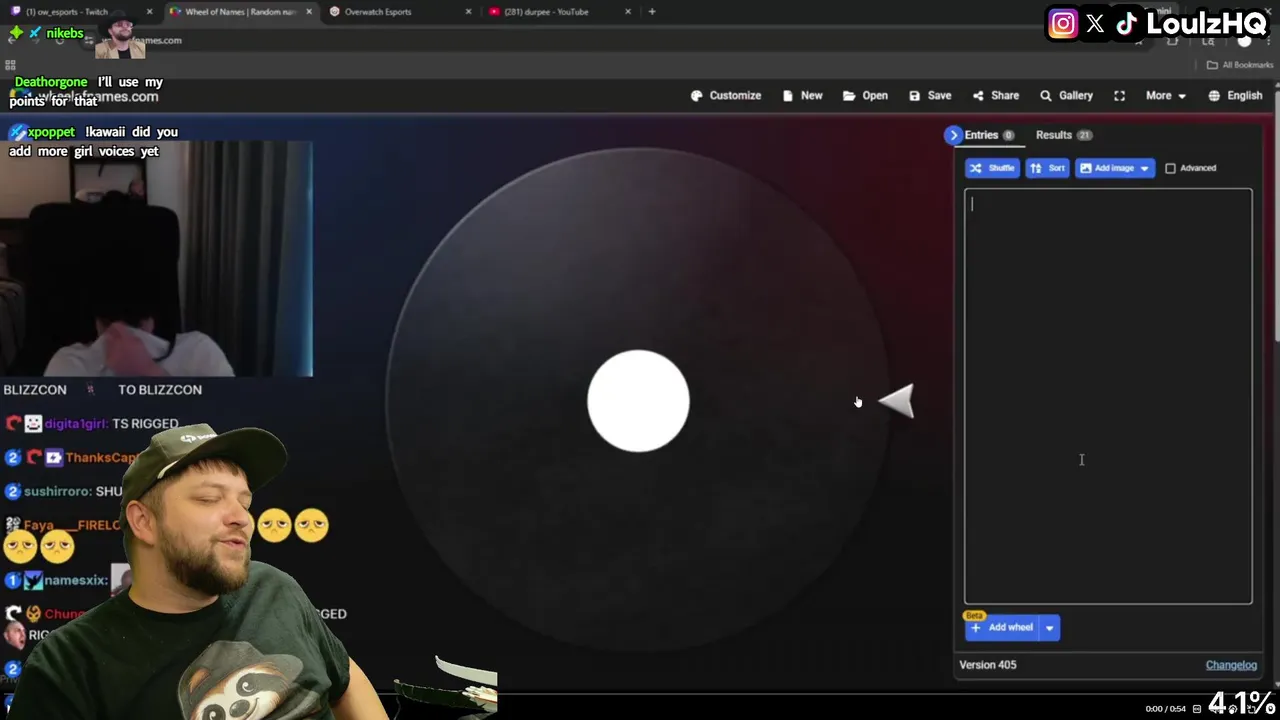Toggle fullscreen mode icon
The width and height of the screenshot is (1280, 720).
pos(1120,96)
